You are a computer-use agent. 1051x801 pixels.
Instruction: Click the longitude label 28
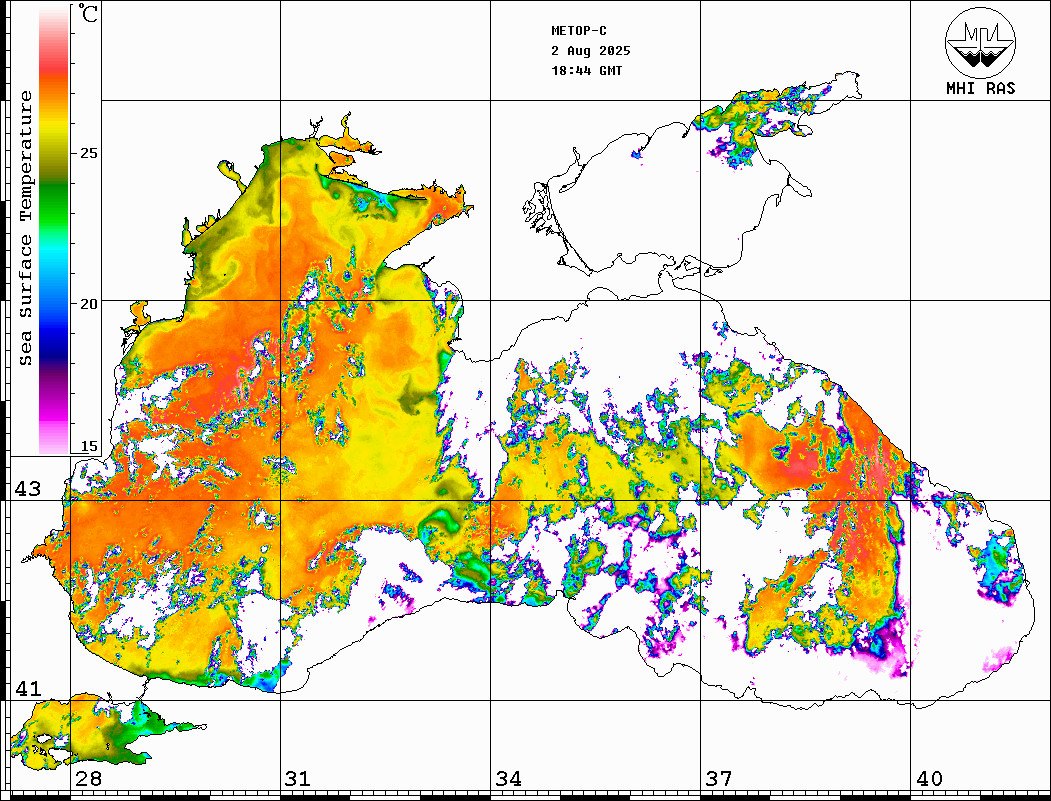point(88,778)
